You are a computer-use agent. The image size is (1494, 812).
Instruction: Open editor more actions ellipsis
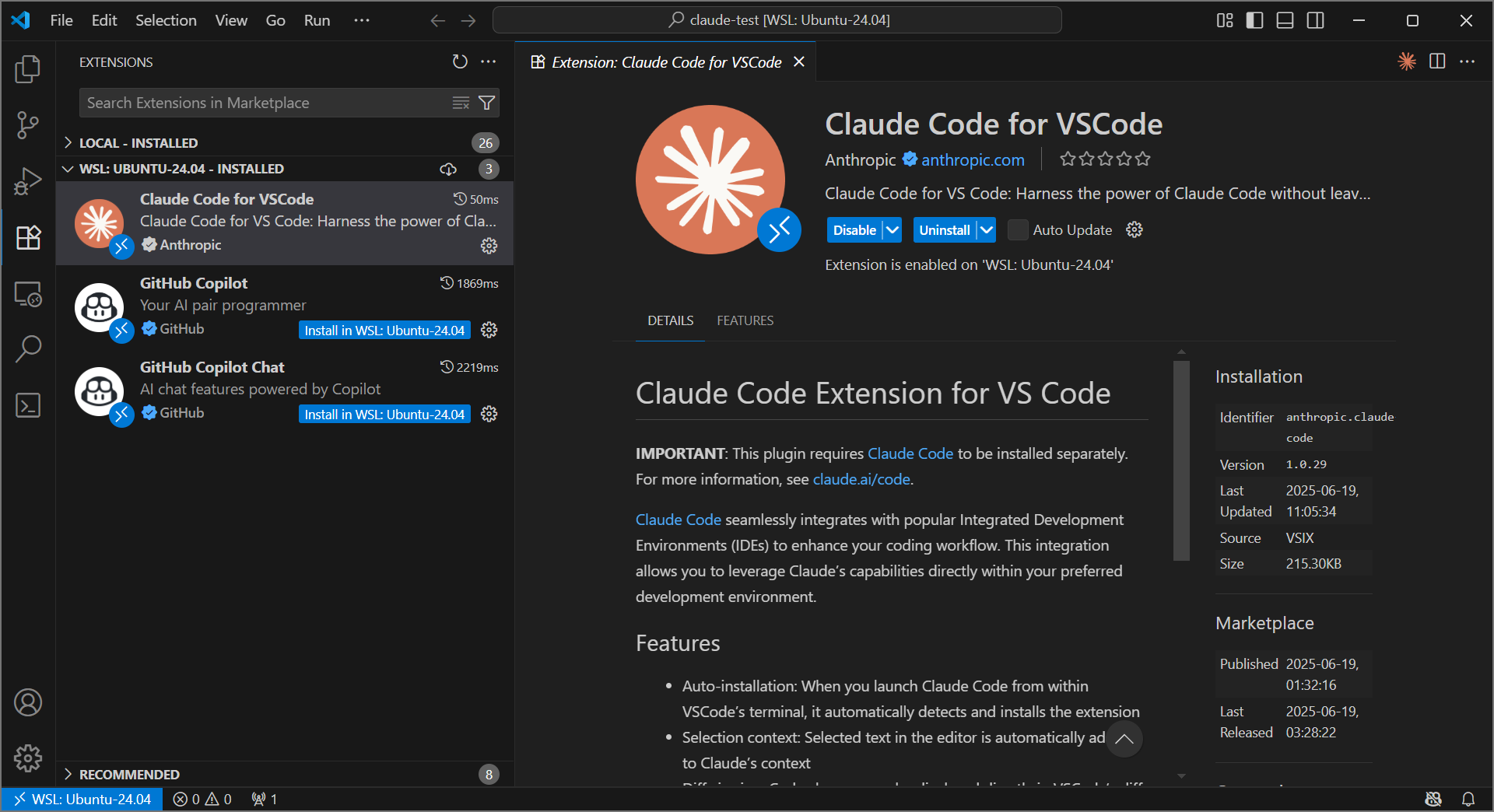coord(1468,61)
